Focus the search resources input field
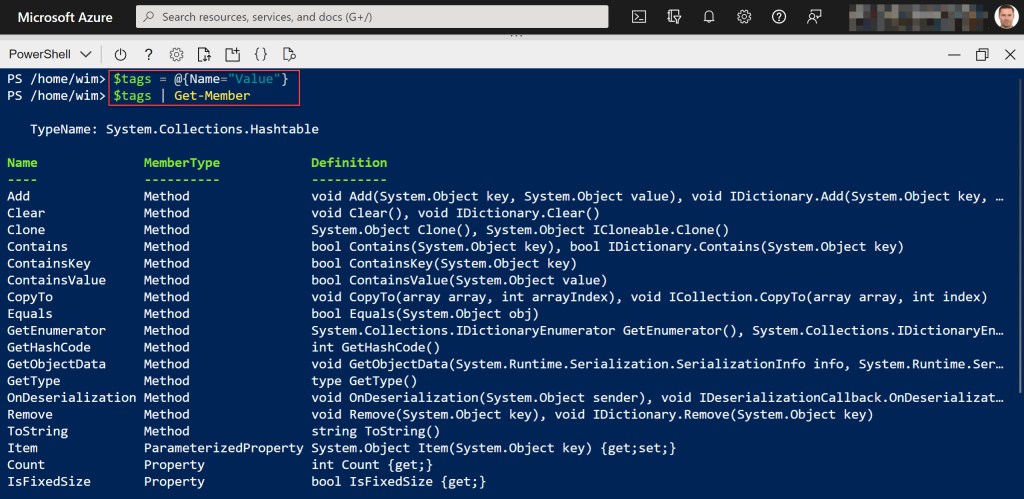The height and width of the screenshot is (499, 1024). pos(380,17)
